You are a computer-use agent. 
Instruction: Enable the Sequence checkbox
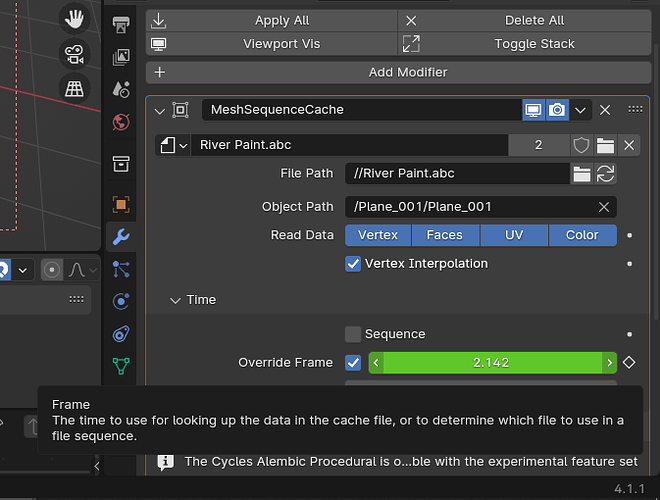point(353,334)
